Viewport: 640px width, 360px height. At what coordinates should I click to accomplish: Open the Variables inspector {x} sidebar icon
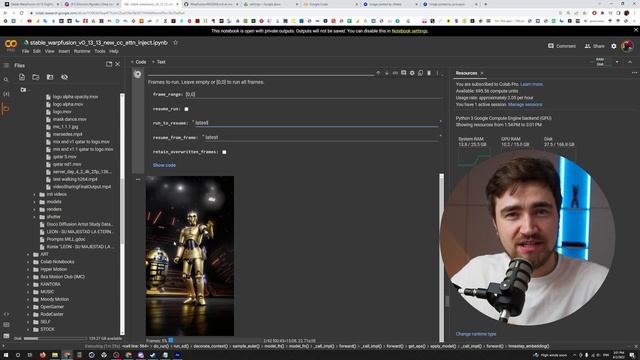[6, 94]
